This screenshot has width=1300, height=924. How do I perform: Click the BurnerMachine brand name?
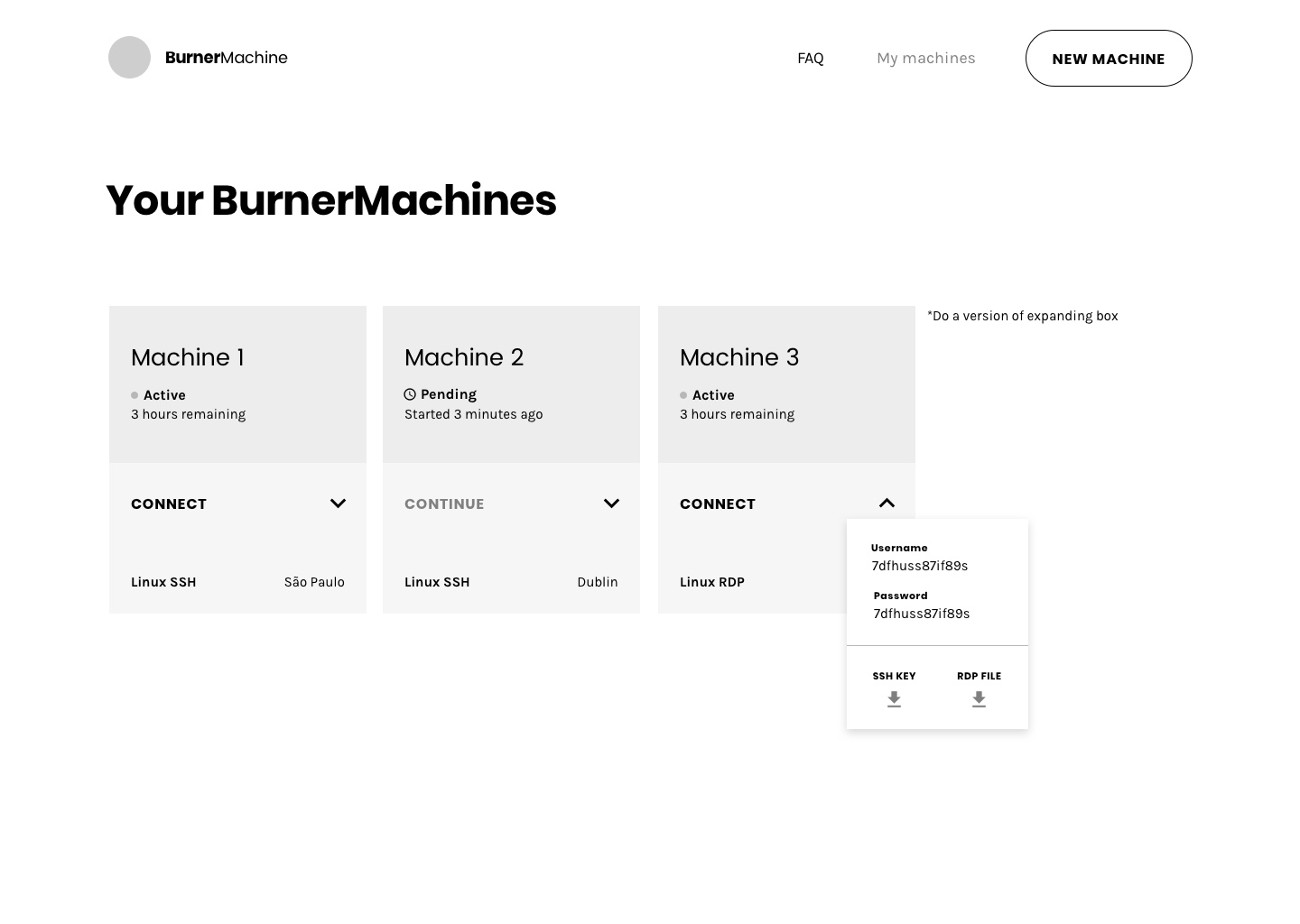226,58
